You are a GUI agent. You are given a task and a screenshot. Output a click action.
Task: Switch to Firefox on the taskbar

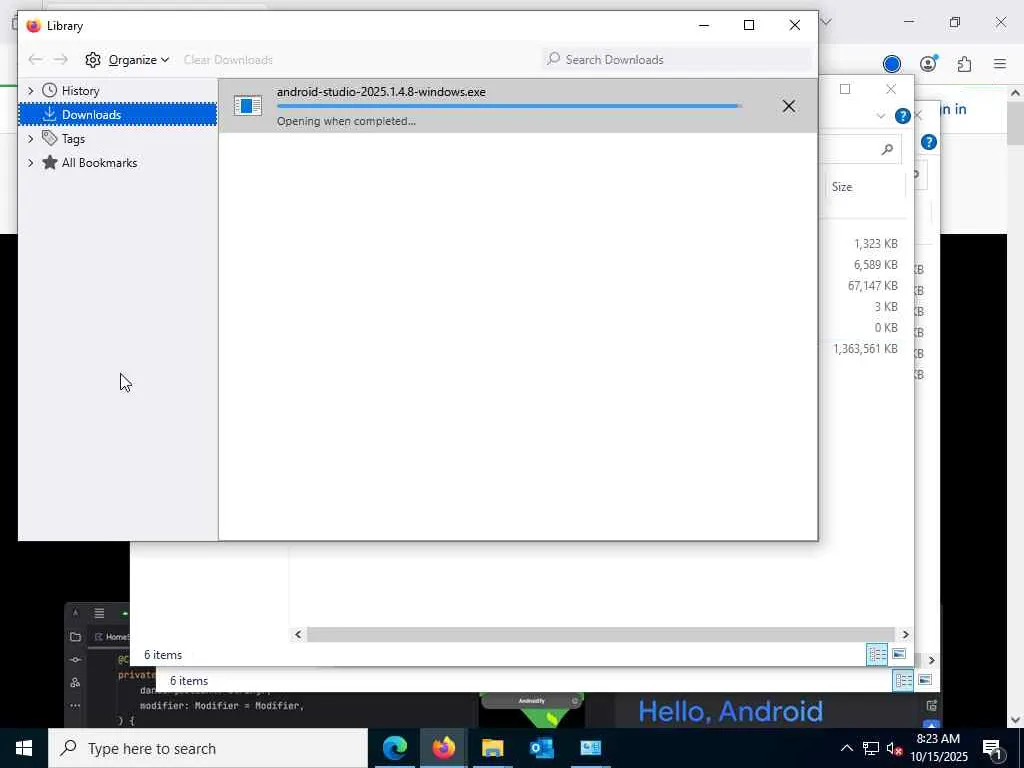point(443,748)
